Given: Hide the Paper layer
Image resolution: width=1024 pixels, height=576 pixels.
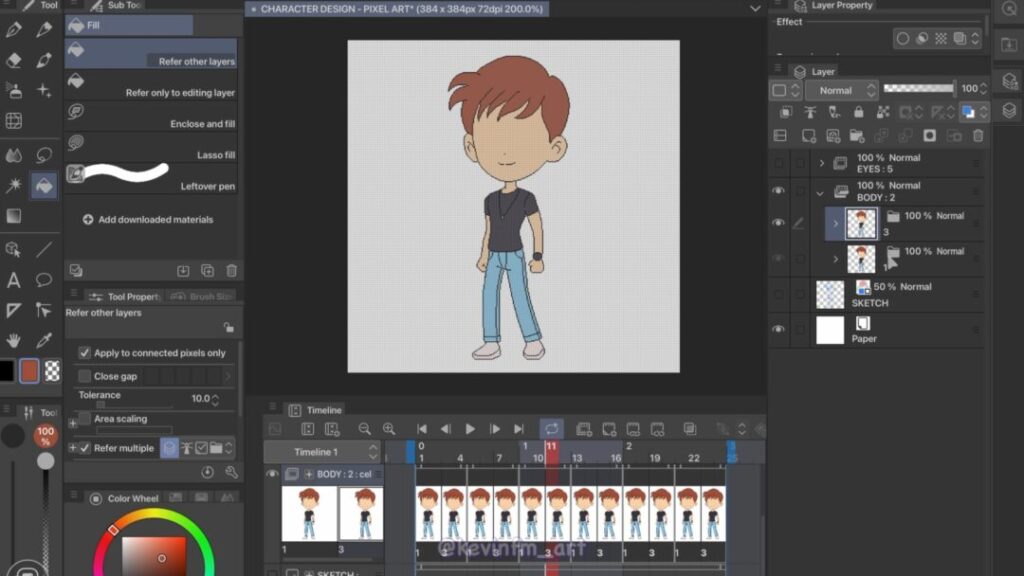Looking at the screenshot, I should pos(779,329).
